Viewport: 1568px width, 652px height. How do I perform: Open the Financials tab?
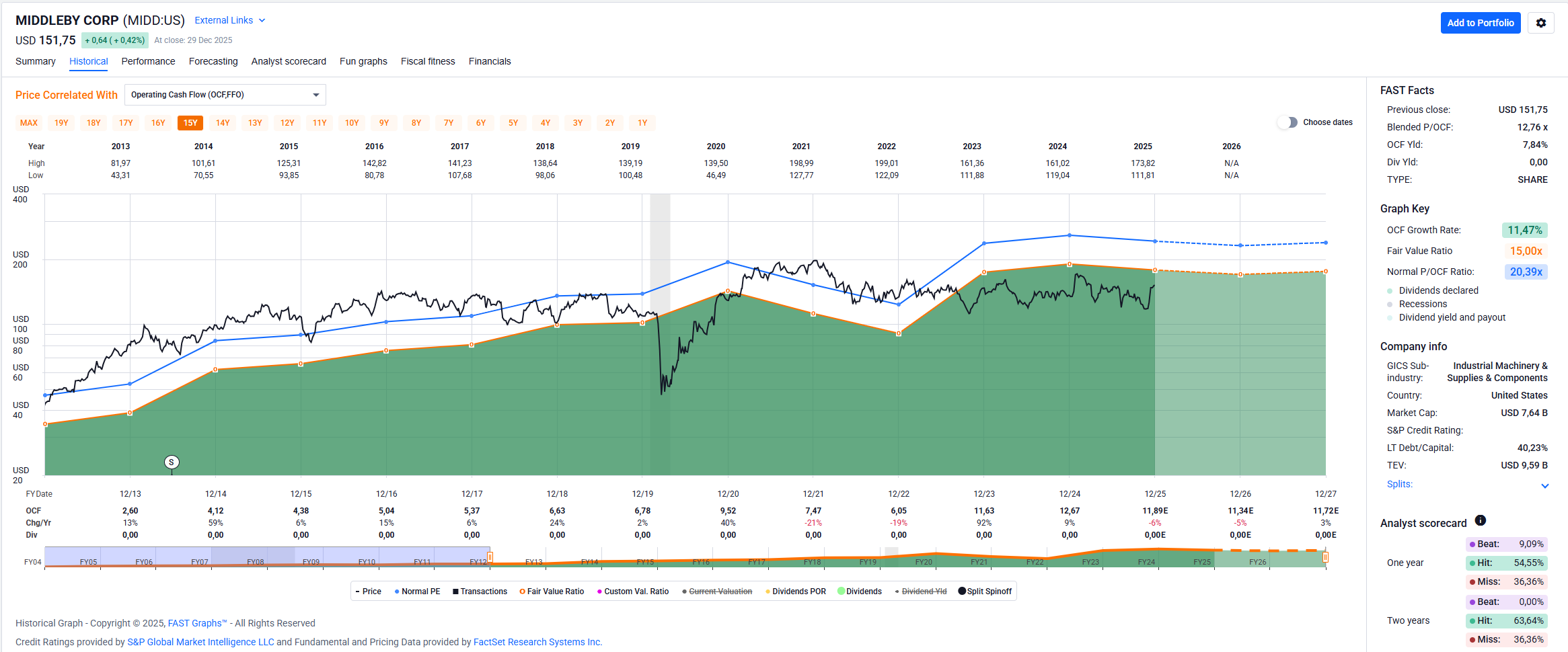coord(489,61)
